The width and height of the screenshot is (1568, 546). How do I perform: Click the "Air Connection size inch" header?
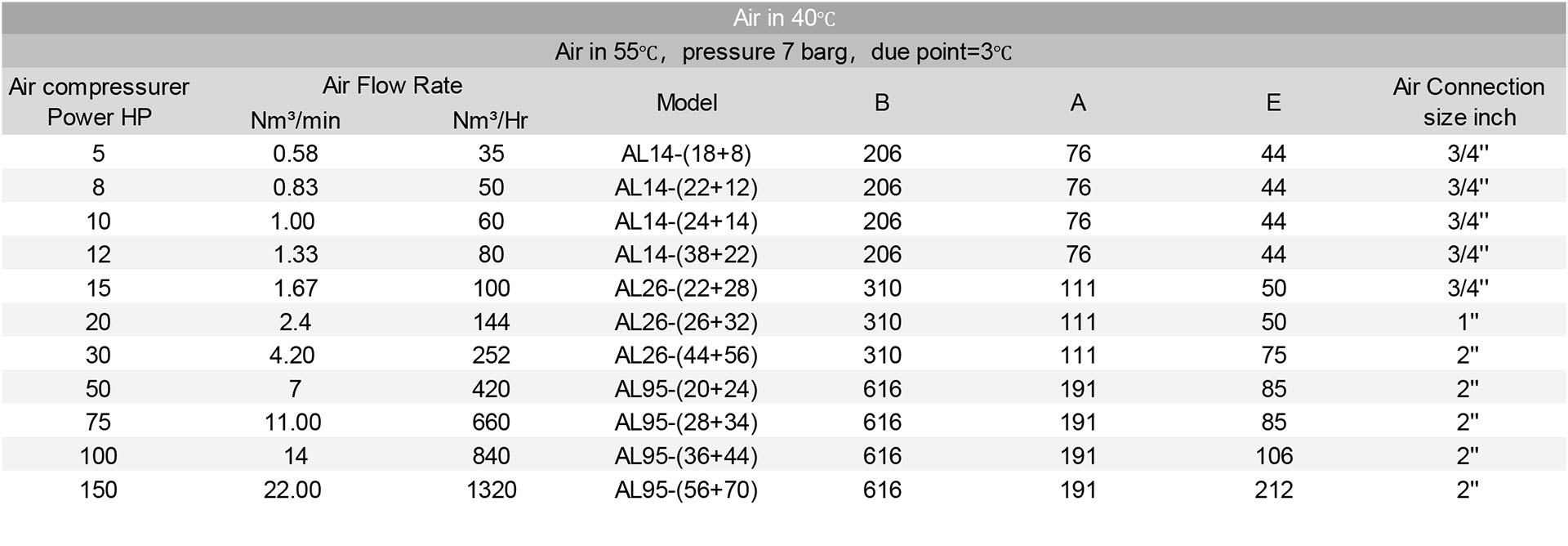(1468, 102)
